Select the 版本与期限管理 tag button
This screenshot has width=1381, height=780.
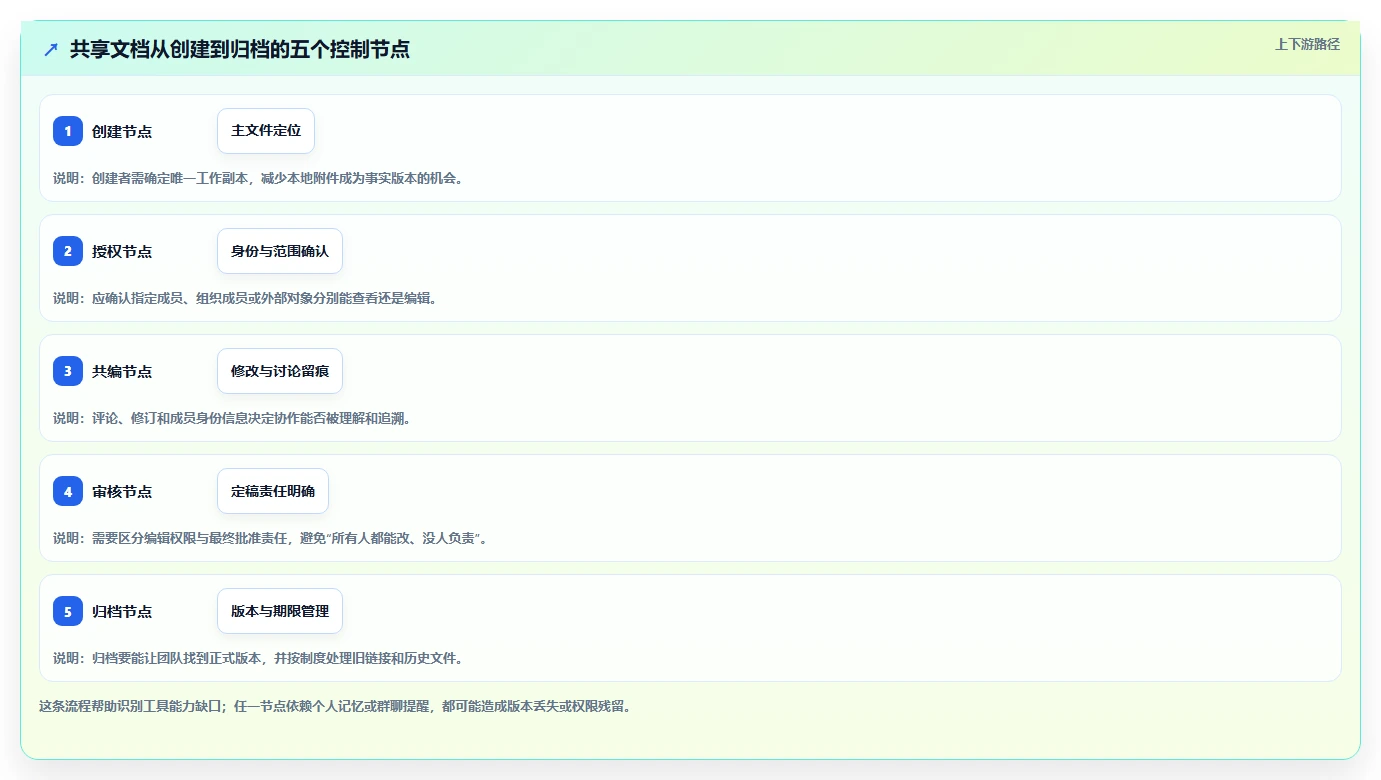point(280,611)
